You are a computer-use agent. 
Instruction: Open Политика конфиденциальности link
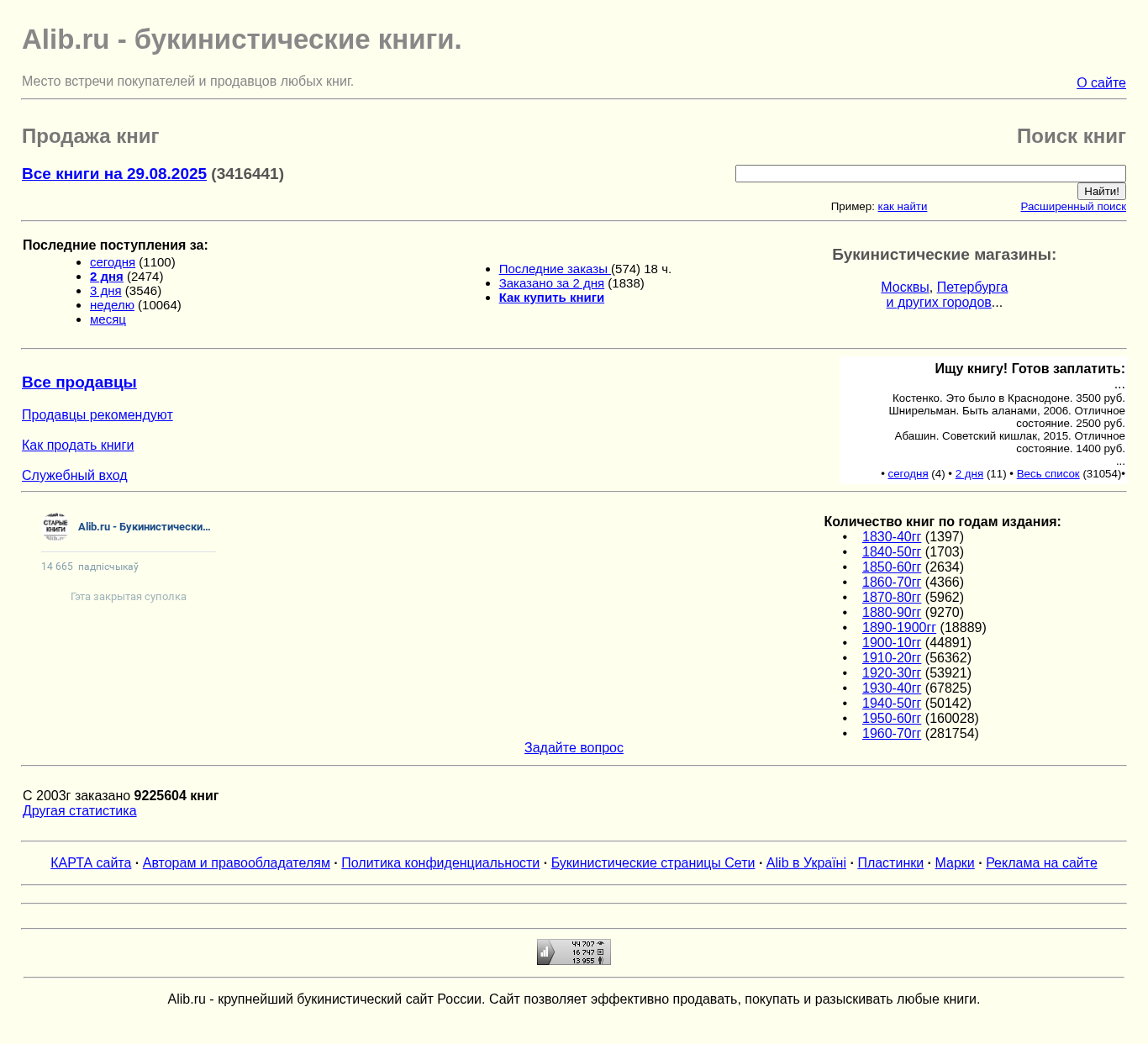tap(440, 863)
